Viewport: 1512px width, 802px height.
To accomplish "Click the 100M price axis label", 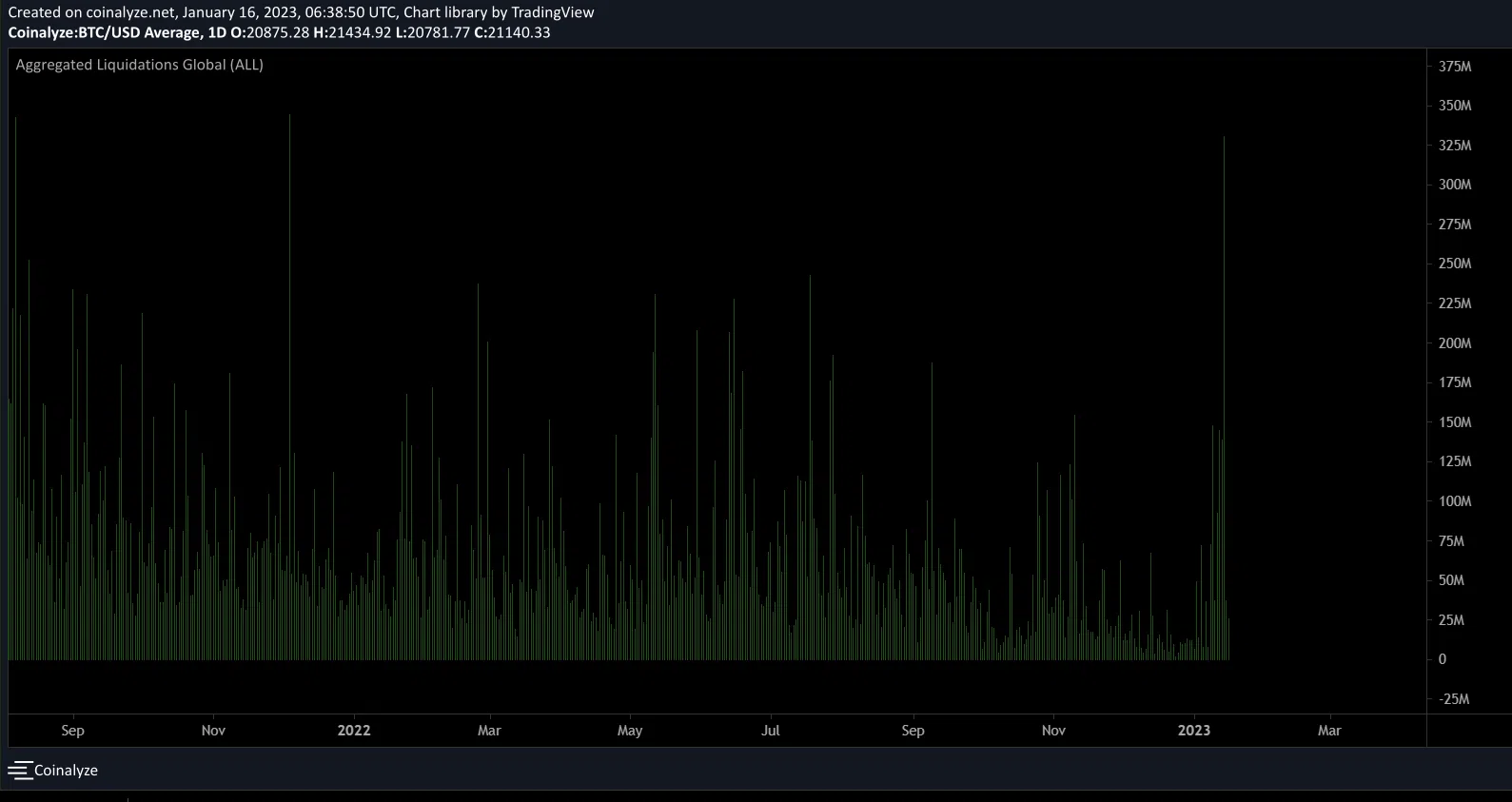I will click(1455, 501).
